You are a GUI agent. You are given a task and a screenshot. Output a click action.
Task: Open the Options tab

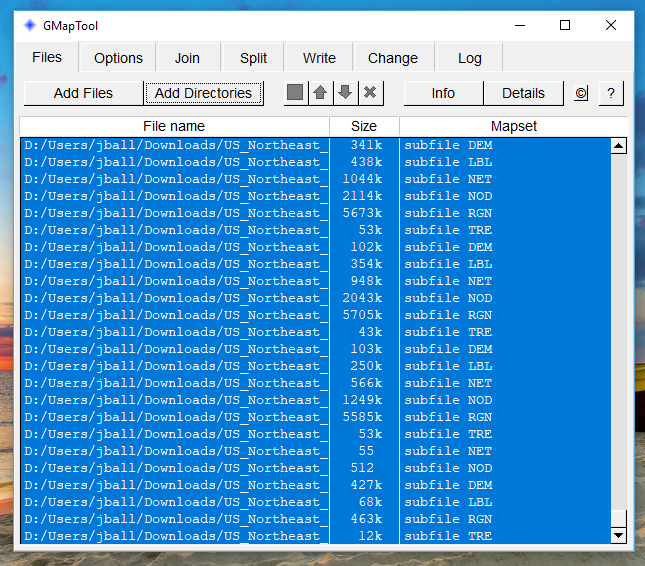[118, 58]
